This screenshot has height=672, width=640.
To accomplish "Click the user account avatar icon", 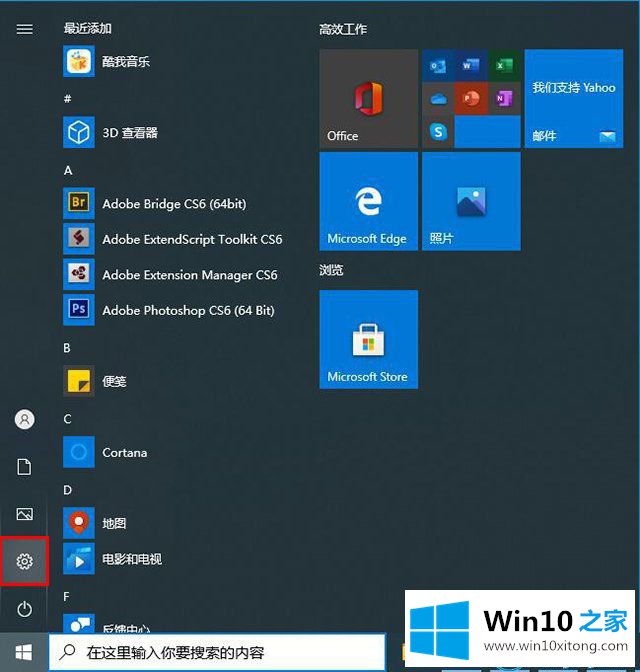I will click(24, 419).
